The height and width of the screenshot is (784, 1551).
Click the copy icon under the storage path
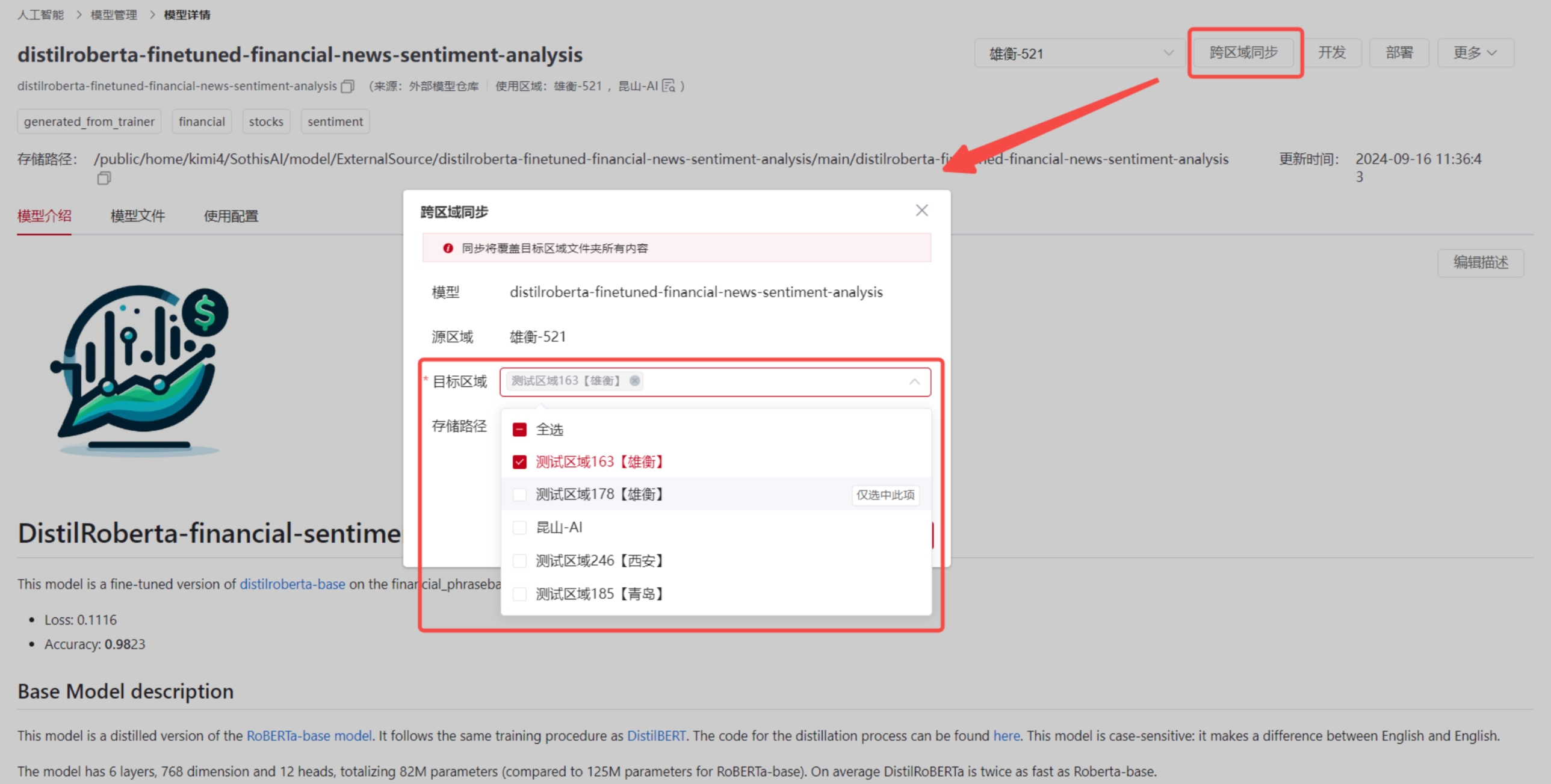[x=104, y=178]
